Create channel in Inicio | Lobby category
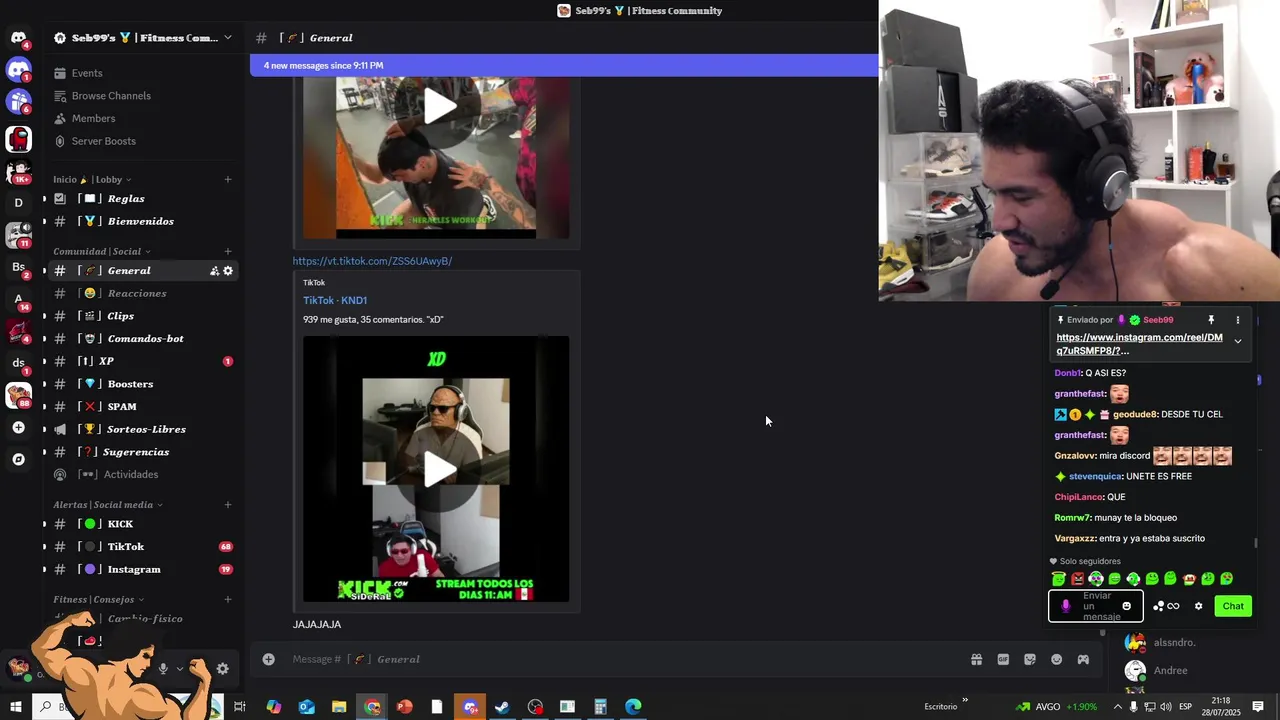This screenshot has width=1280, height=720. pyautogui.click(x=228, y=180)
